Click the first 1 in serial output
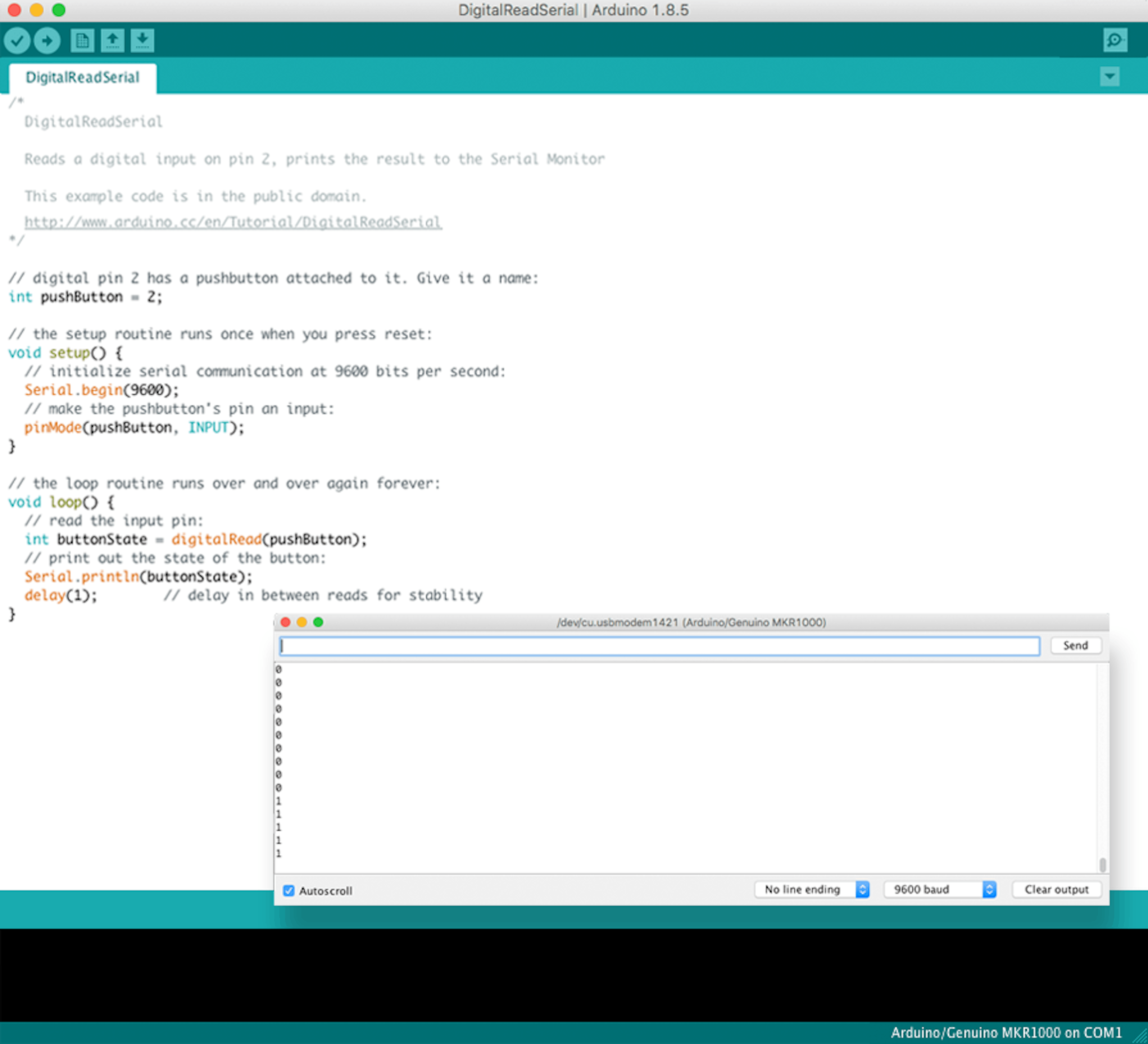 pos(278,801)
